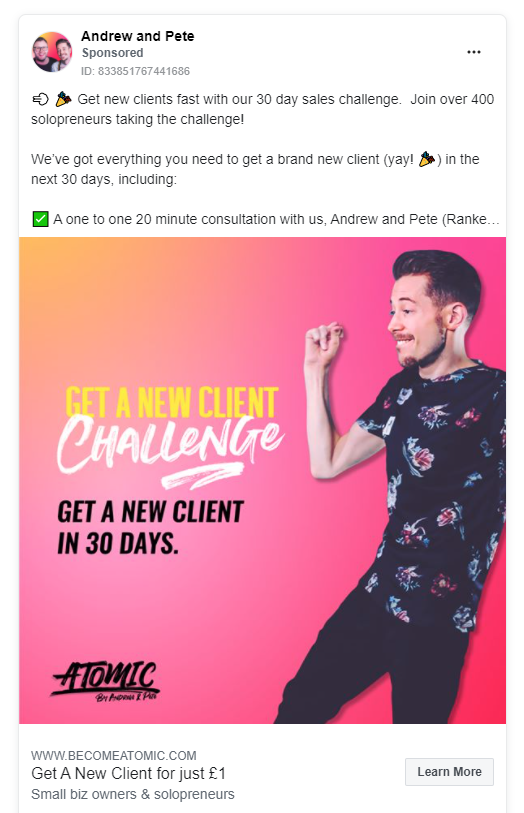Viewport: 524px width, 813px height.
Task: Click the Learn More button
Action: coord(449,772)
